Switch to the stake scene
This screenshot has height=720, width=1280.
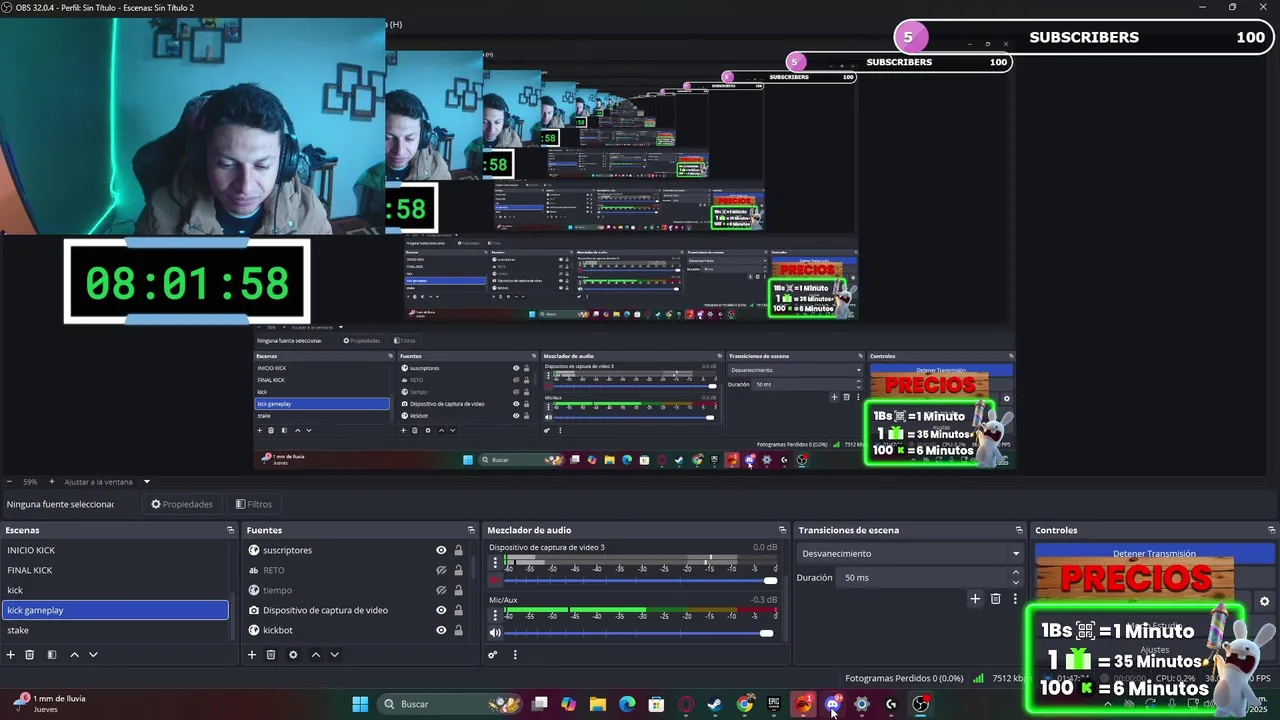(115, 630)
